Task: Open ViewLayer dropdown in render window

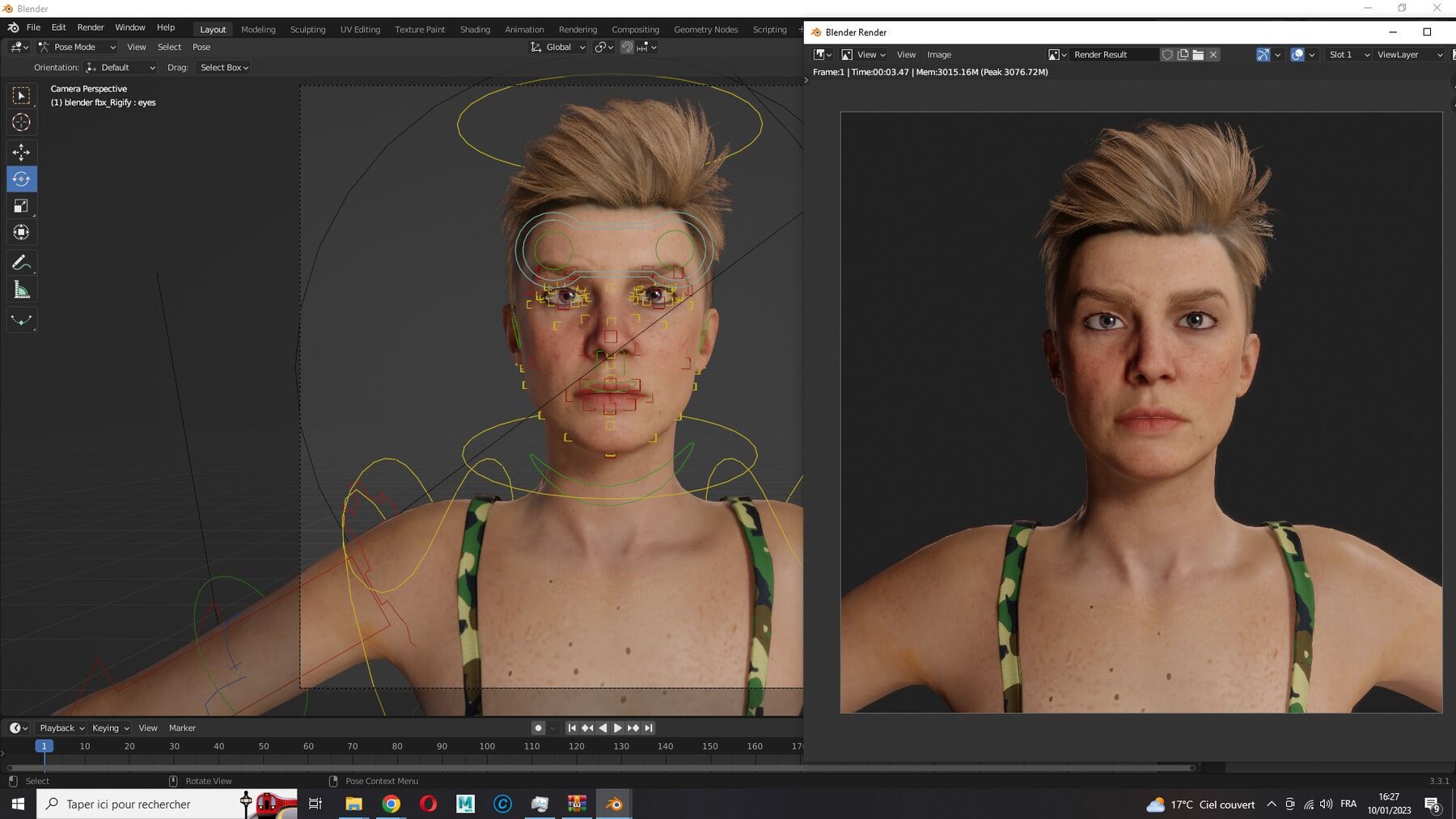Action: [x=1409, y=54]
